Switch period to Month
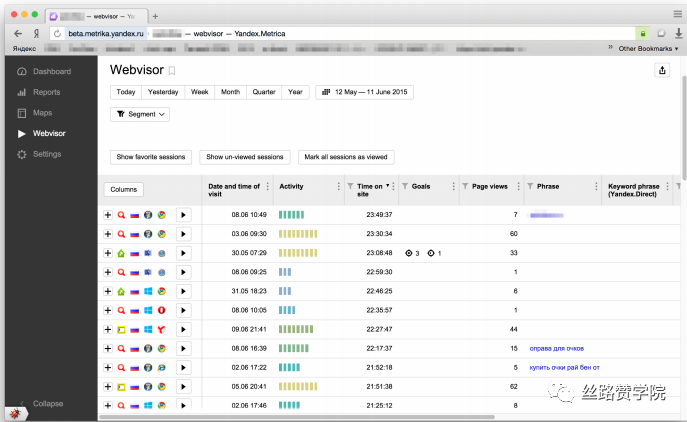Screen dimensions: 687x422 (230, 92)
